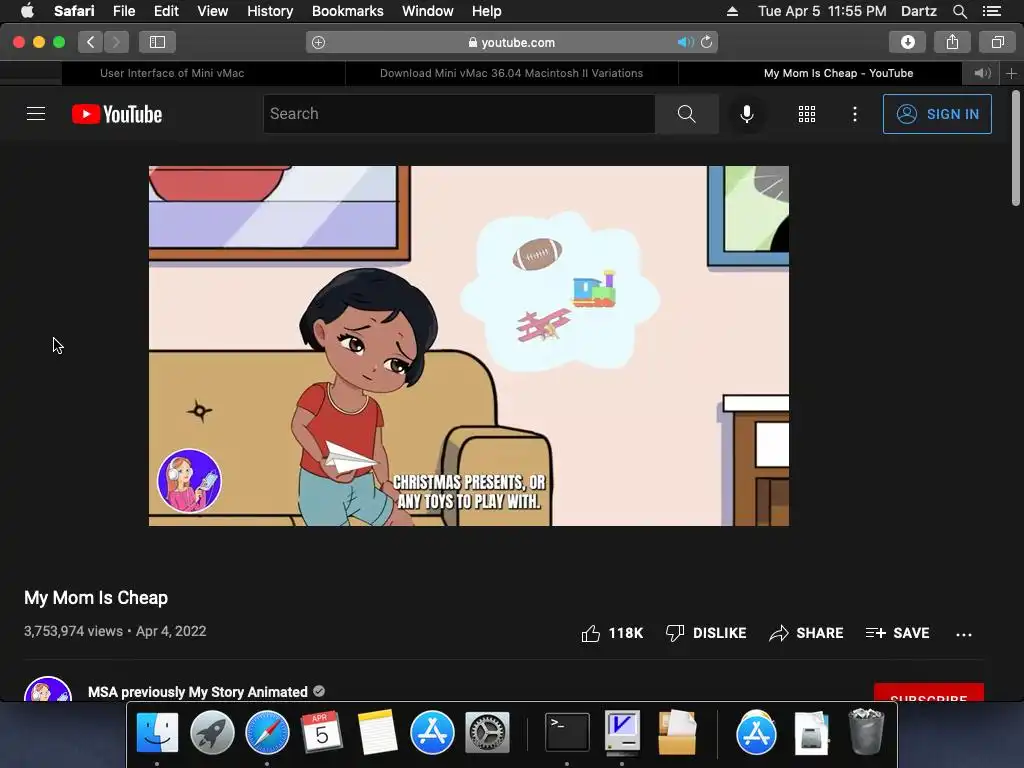Switch to Download Mini vMac 36.04 tab
Viewport: 1024px width, 768px height.
pos(511,73)
